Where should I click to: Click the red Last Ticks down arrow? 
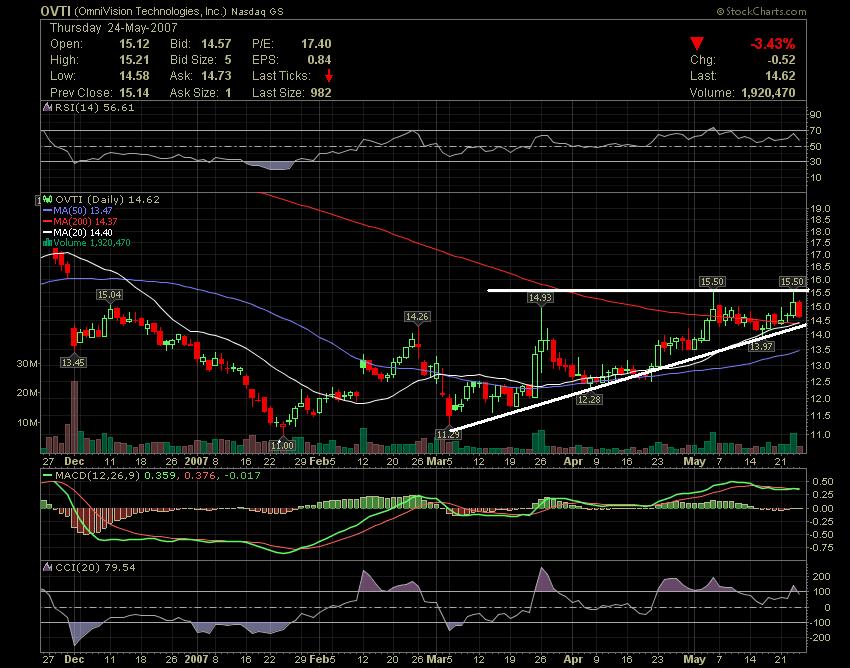329,75
